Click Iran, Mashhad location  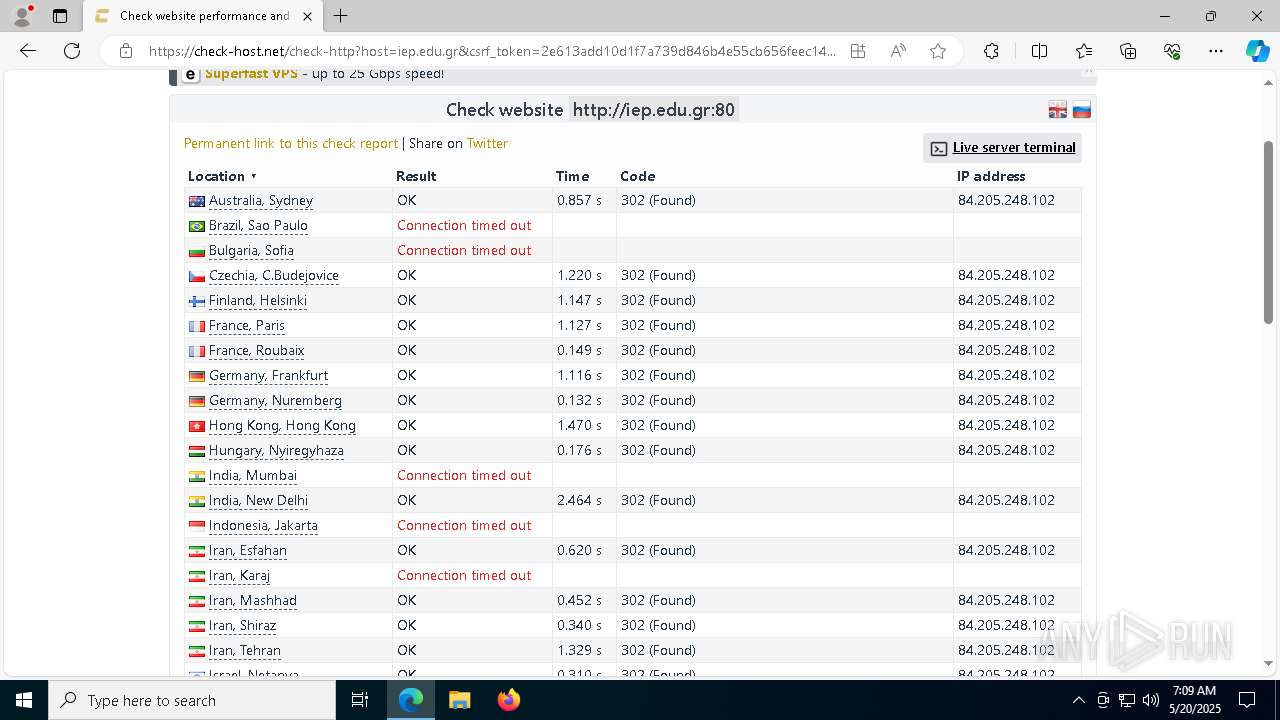(253, 601)
